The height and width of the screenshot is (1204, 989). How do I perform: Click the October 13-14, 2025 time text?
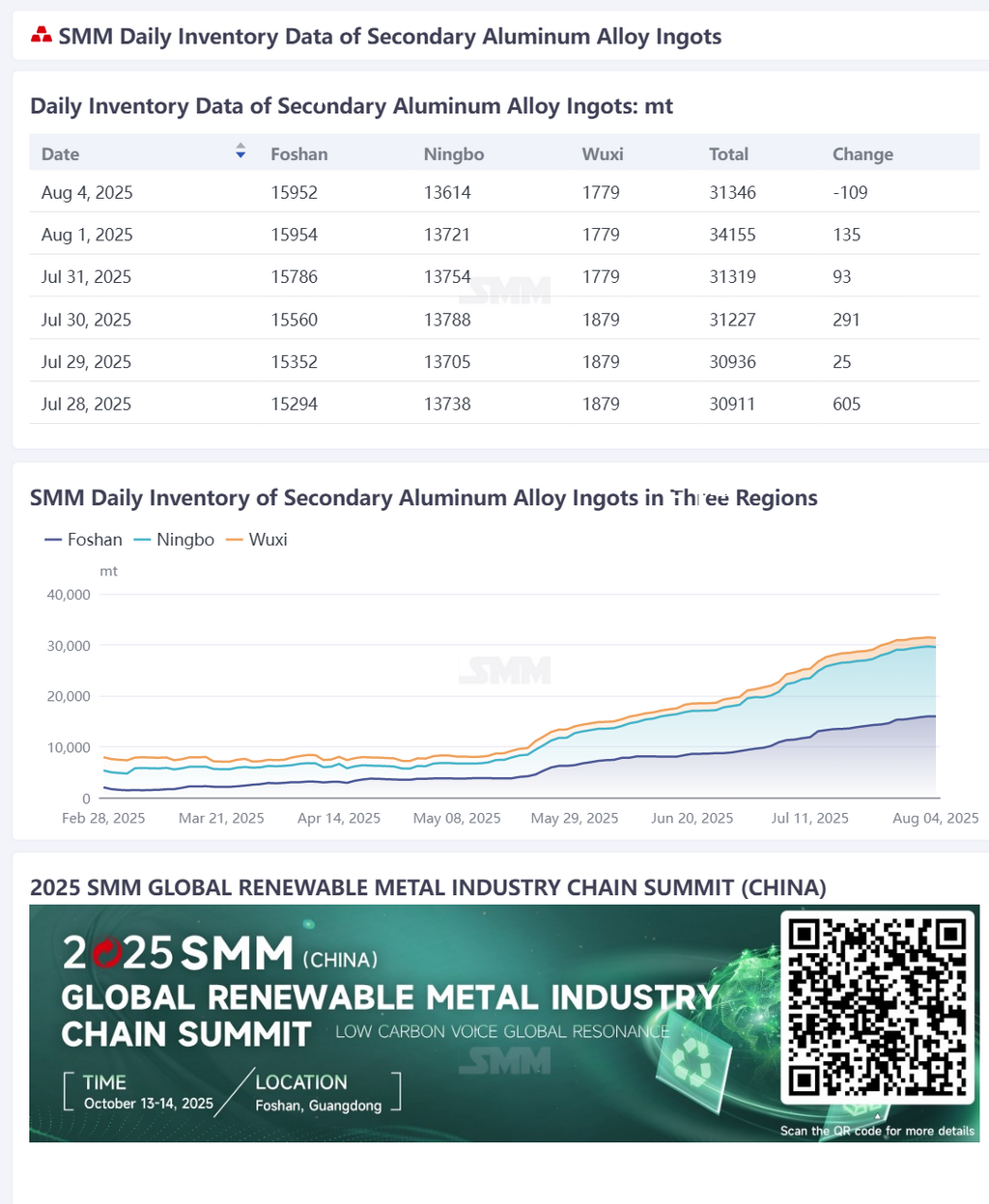(x=149, y=1104)
